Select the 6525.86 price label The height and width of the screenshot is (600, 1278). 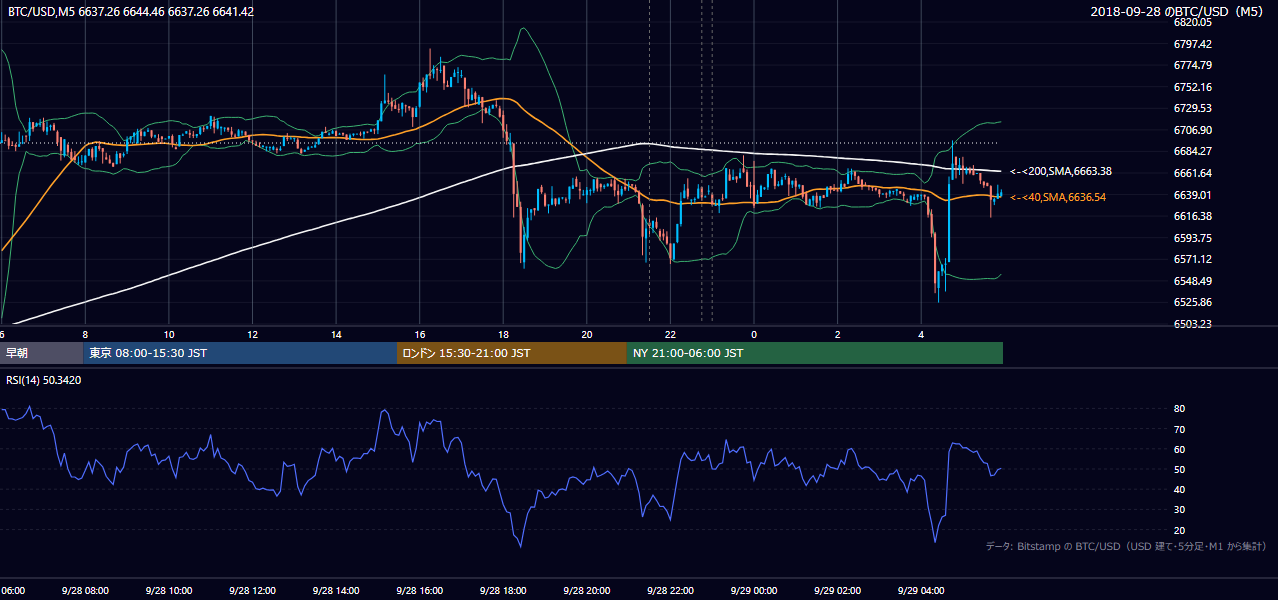1193,302
